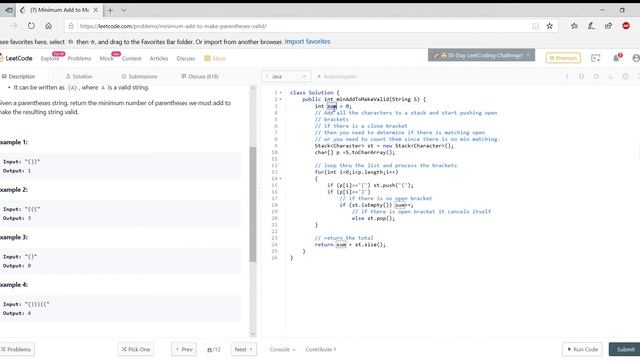Collapse the minAddToMakeValid method fold arrow
This screenshot has height=360, width=640.
[x=281, y=99]
